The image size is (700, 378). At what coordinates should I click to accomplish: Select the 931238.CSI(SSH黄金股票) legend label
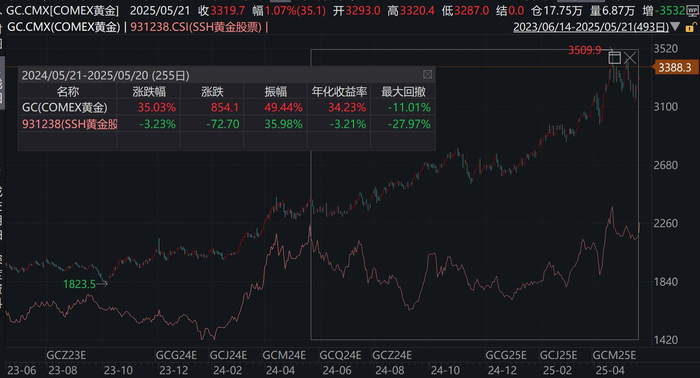[x=196, y=27]
